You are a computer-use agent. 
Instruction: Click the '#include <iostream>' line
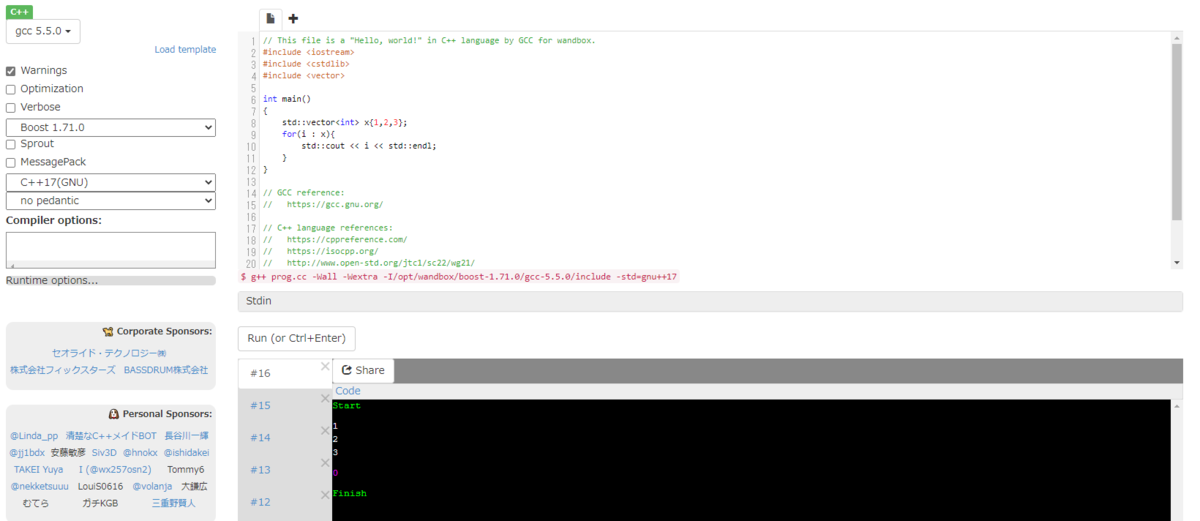[308, 52]
